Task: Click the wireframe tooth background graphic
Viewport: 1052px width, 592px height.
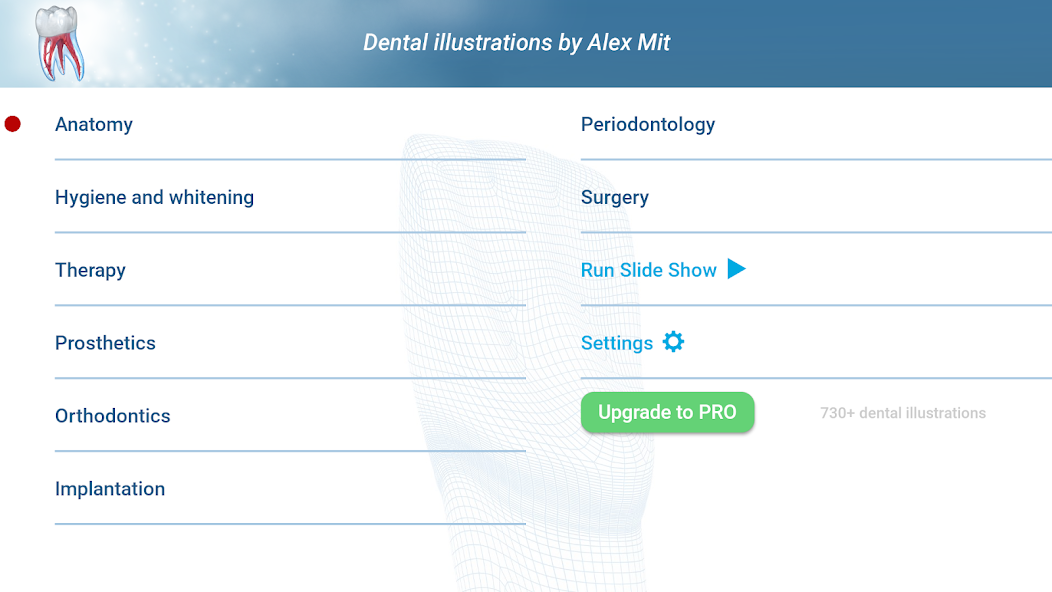Action: (x=527, y=362)
